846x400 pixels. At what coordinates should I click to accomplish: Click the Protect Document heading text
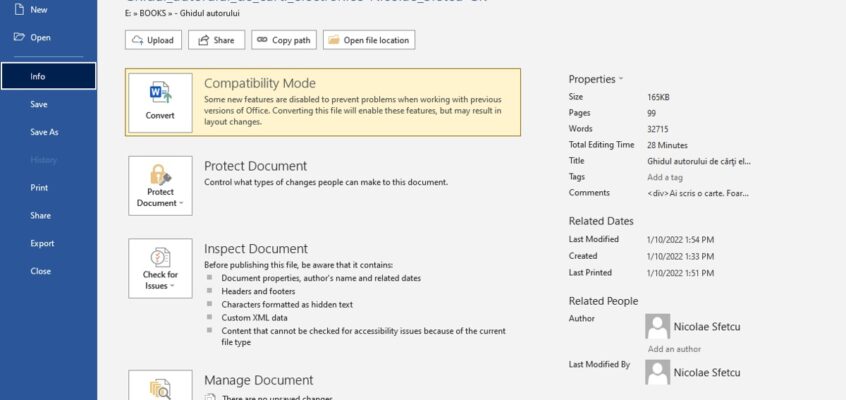point(255,166)
